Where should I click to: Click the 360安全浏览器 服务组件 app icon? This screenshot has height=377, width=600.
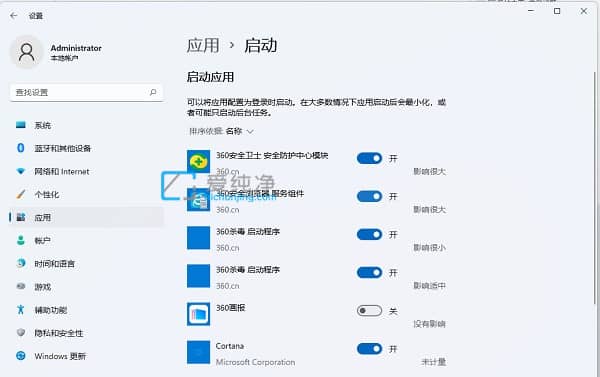[198, 199]
